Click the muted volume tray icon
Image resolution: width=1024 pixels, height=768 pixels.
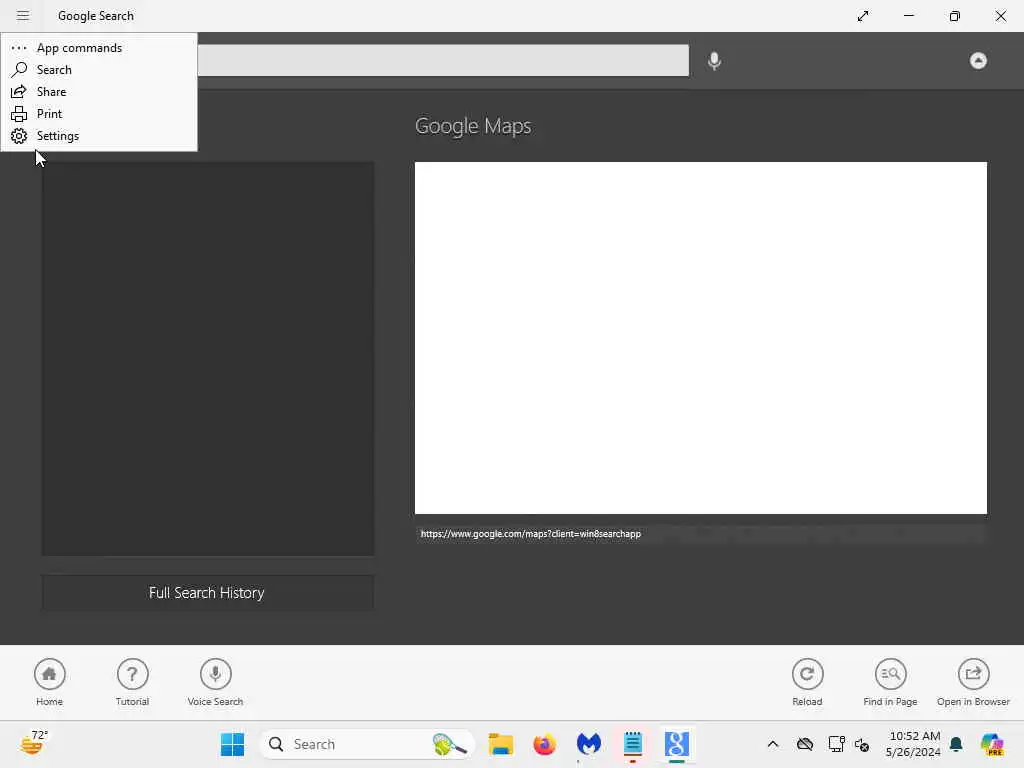coord(862,744)
